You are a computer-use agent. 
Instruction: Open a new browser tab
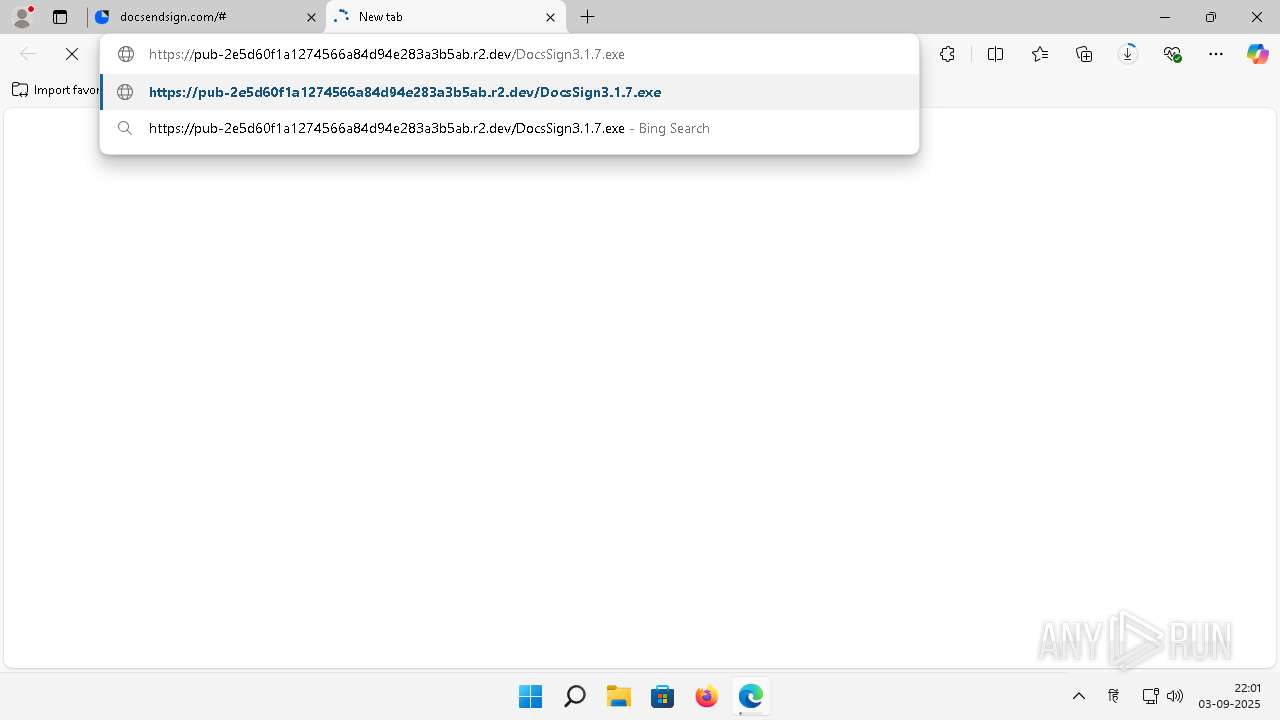point(588,17)
